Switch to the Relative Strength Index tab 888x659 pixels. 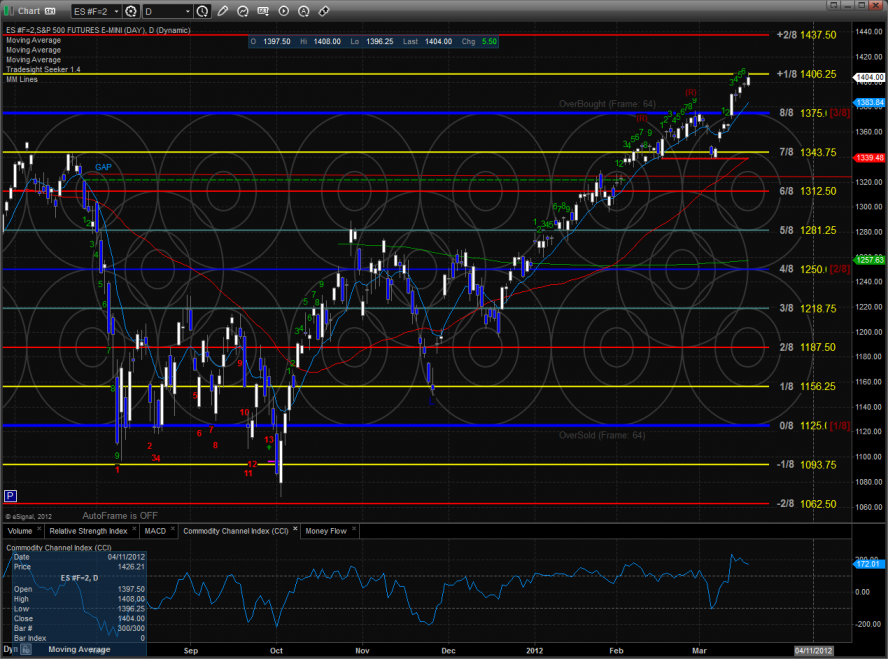click(89, 531)
